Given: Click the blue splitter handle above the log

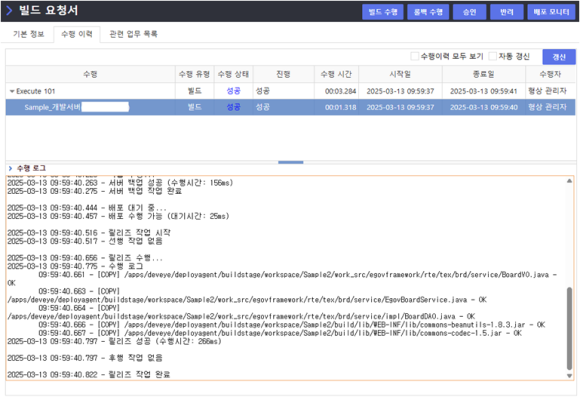Looking at the screenshot, I should (x=291, y=162).
